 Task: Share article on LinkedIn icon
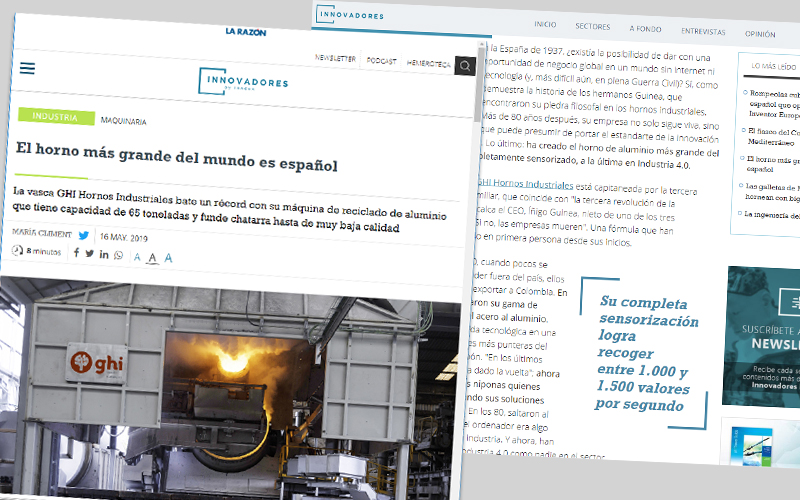click(x=104, y=254)
